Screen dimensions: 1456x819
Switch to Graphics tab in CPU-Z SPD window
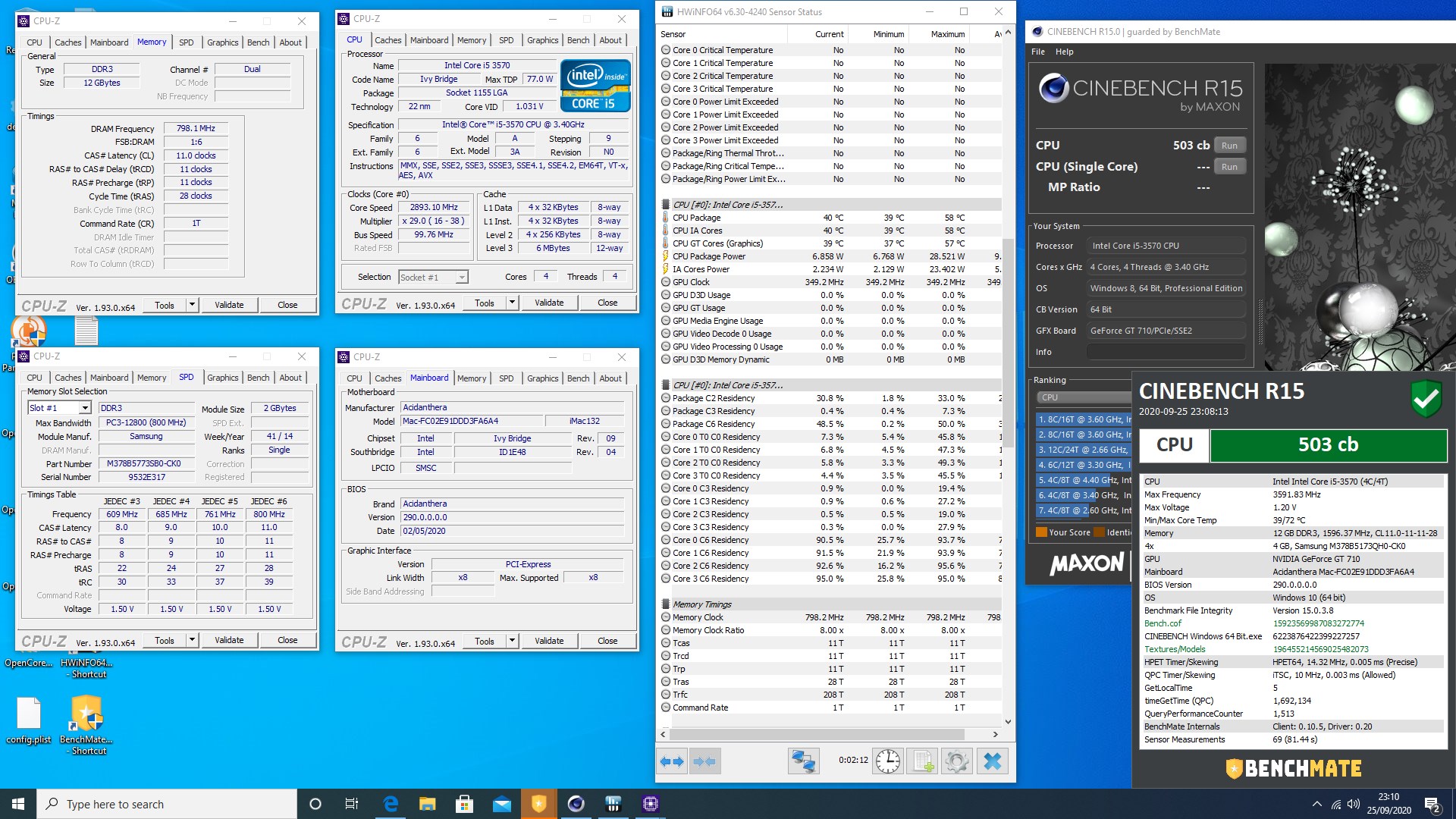click(x=223, y=378)
